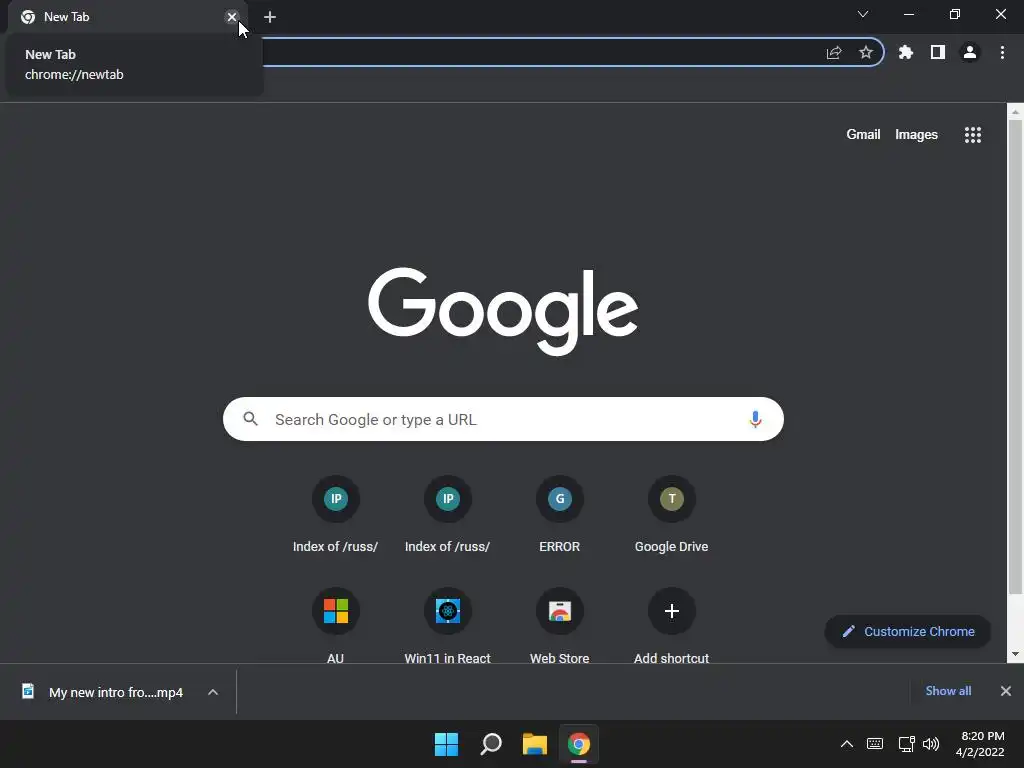
Task: Open File Explorer from taskbar
Action: click(534, 744)
